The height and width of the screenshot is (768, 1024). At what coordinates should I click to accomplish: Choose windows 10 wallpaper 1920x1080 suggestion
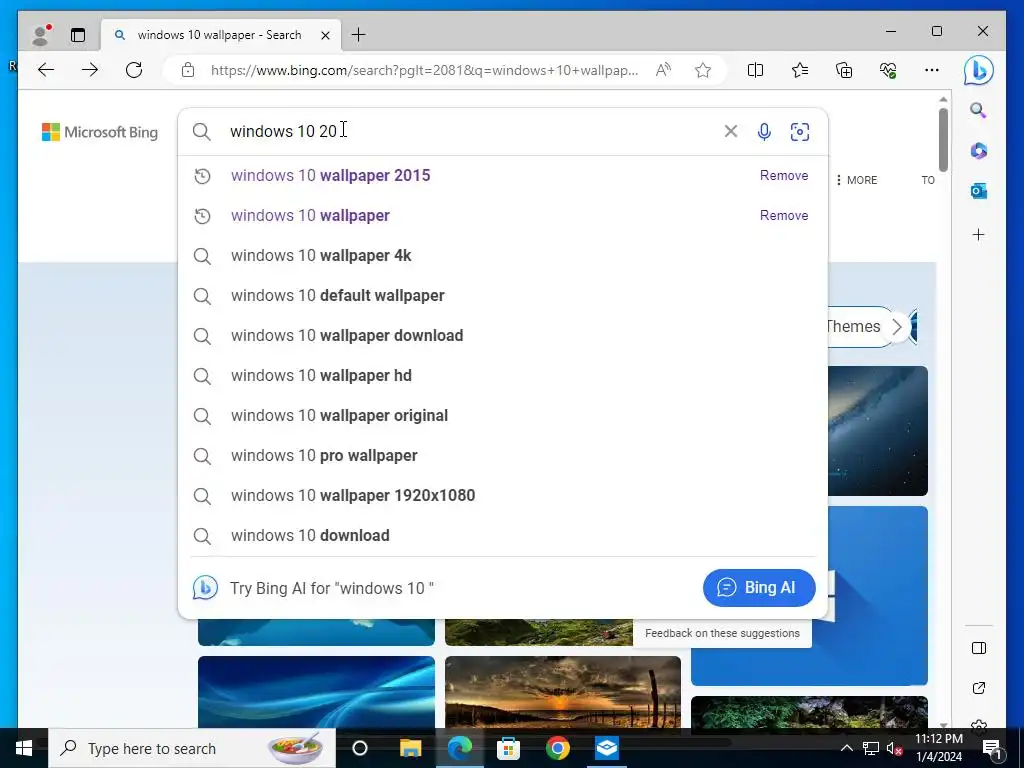point(503,495)
